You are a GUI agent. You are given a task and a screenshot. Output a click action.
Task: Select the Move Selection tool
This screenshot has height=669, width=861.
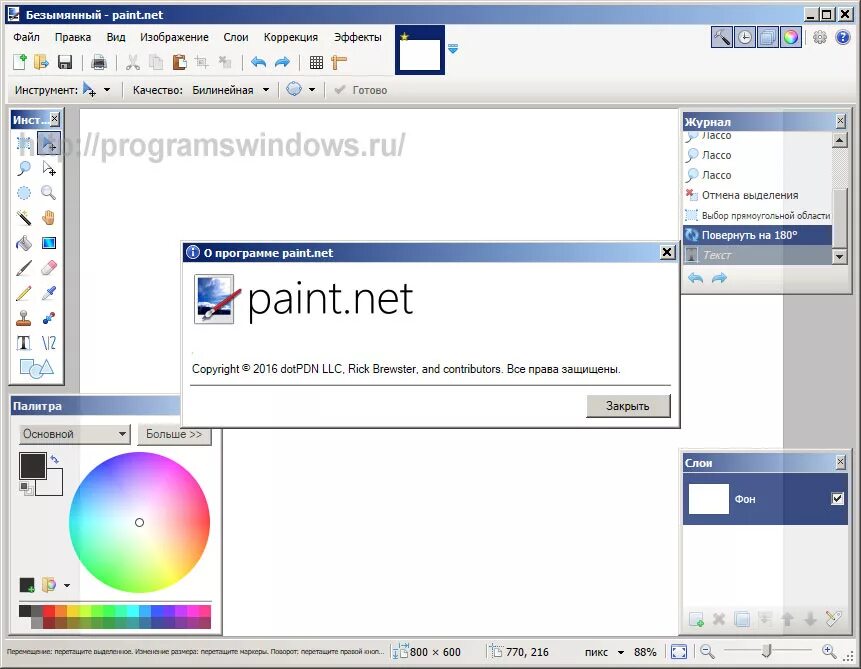(x=49, y=169)
